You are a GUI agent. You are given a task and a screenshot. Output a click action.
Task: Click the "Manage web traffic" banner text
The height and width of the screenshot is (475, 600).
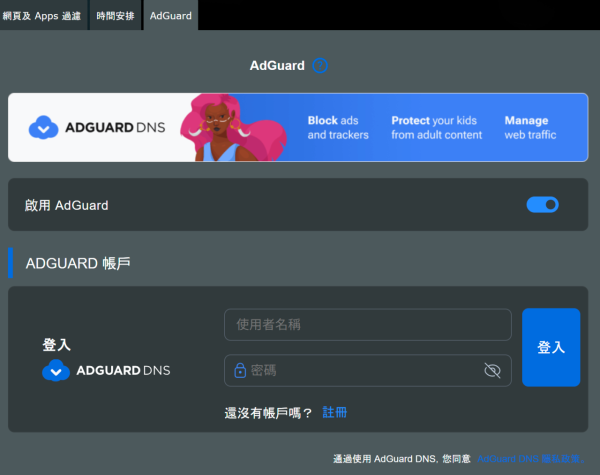coord(530,127)
